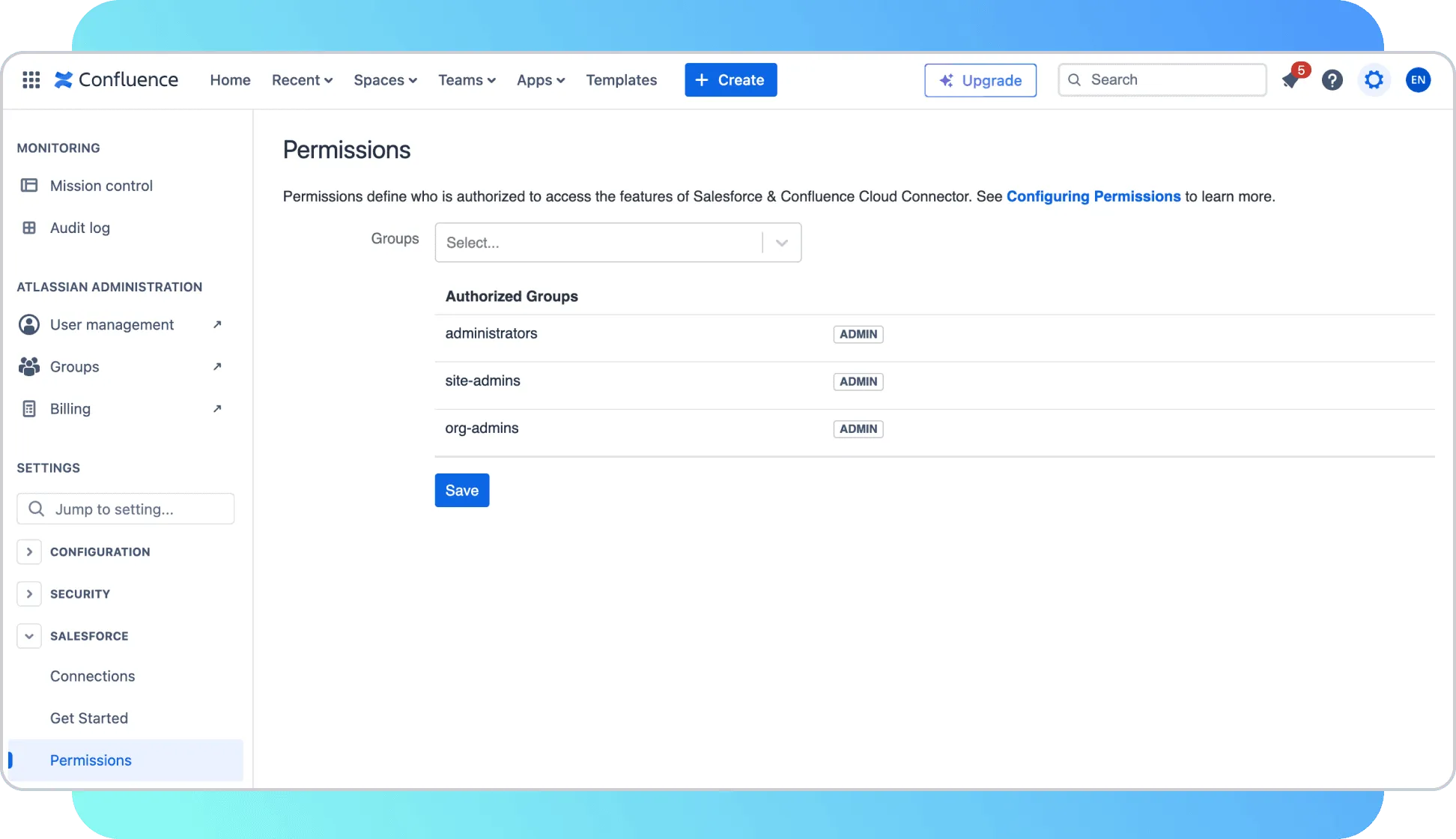Open the help question mark icon
This screenshot has width=1456, height=839.
pyautogui.click(x=1332, y=80)
